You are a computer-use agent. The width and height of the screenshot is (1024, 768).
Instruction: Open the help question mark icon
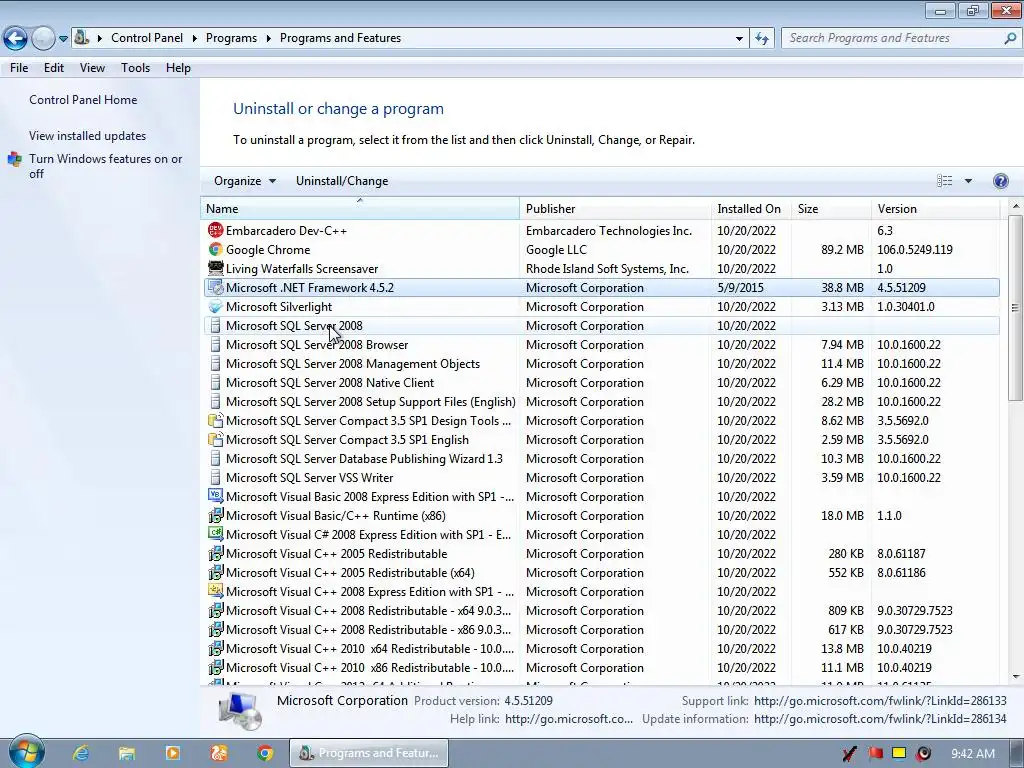1000,181
